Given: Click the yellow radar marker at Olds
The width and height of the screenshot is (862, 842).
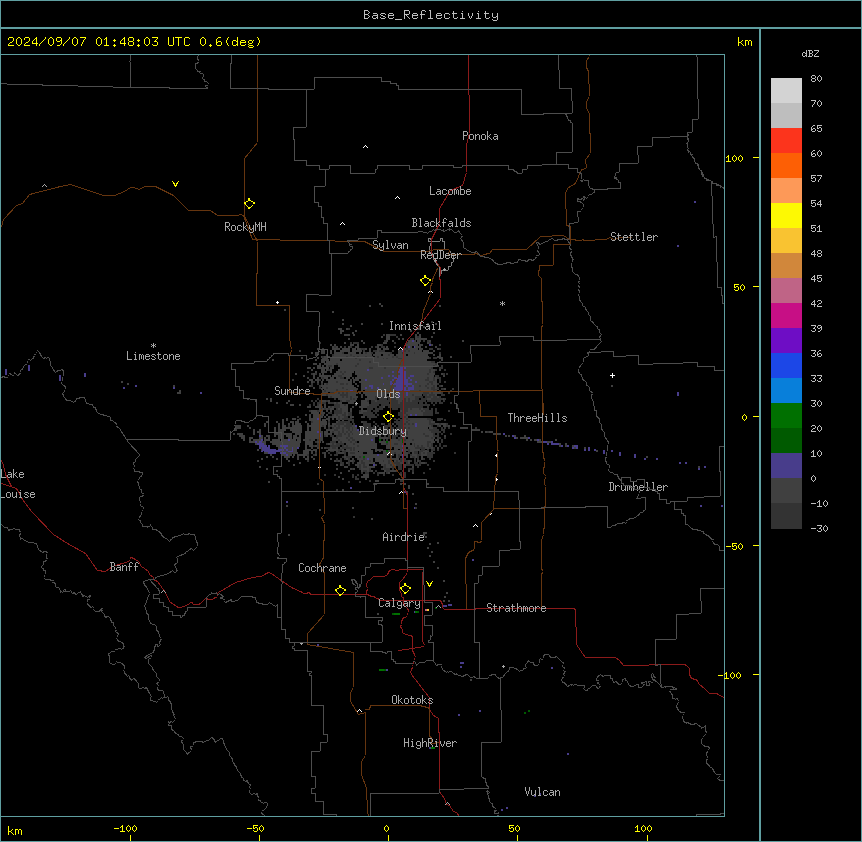Looking at the screenshot, I should pyautogui.click(x=388, y=417).
